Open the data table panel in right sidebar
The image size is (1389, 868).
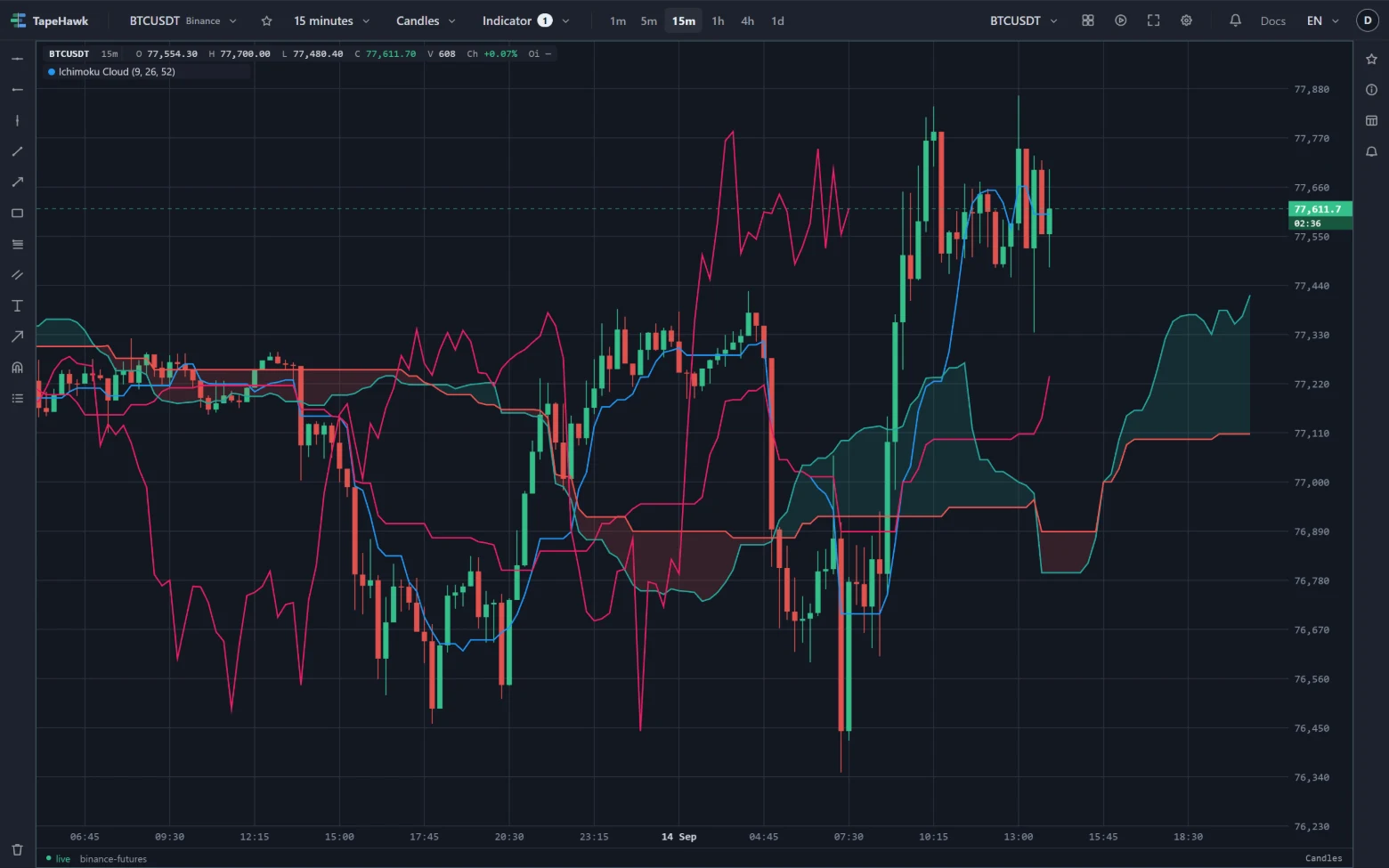click(x=1371, y=120)
